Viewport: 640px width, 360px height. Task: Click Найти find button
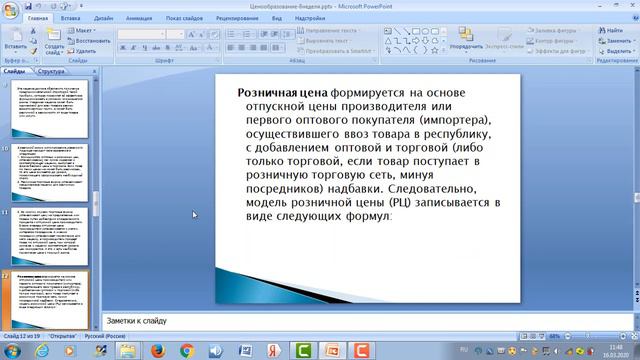point(610,31)
